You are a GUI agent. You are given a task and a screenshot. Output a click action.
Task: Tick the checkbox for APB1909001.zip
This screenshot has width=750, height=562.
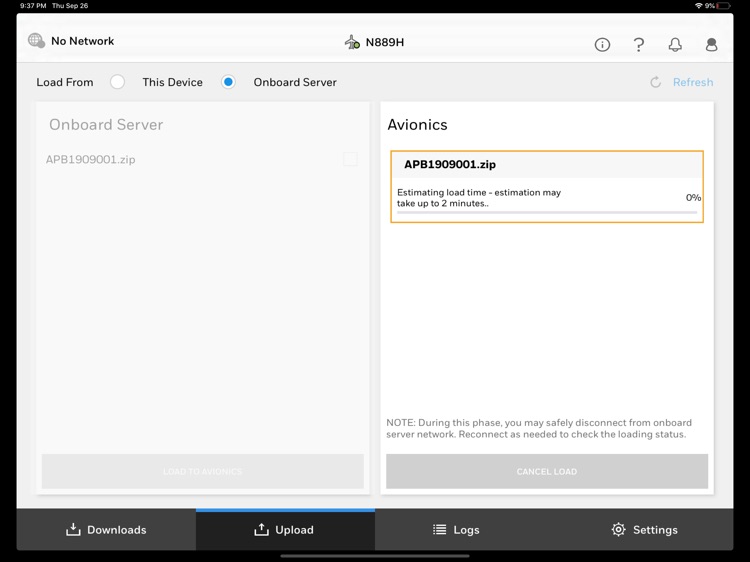(x=350, y=159)
